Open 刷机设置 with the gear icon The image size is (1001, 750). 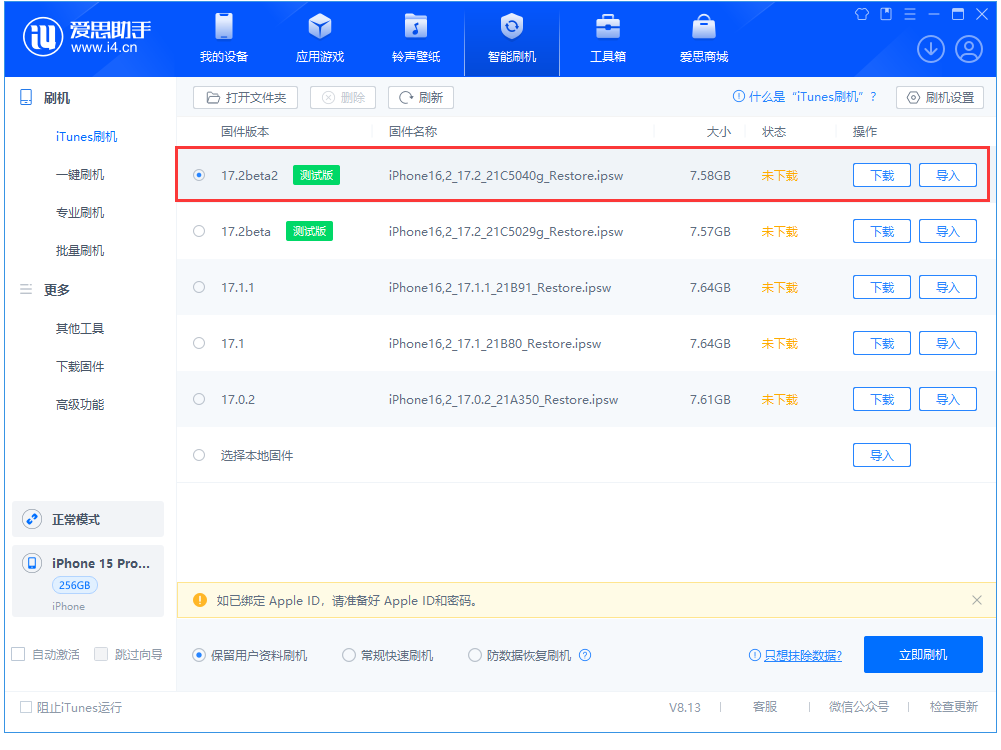coord(939,97)
